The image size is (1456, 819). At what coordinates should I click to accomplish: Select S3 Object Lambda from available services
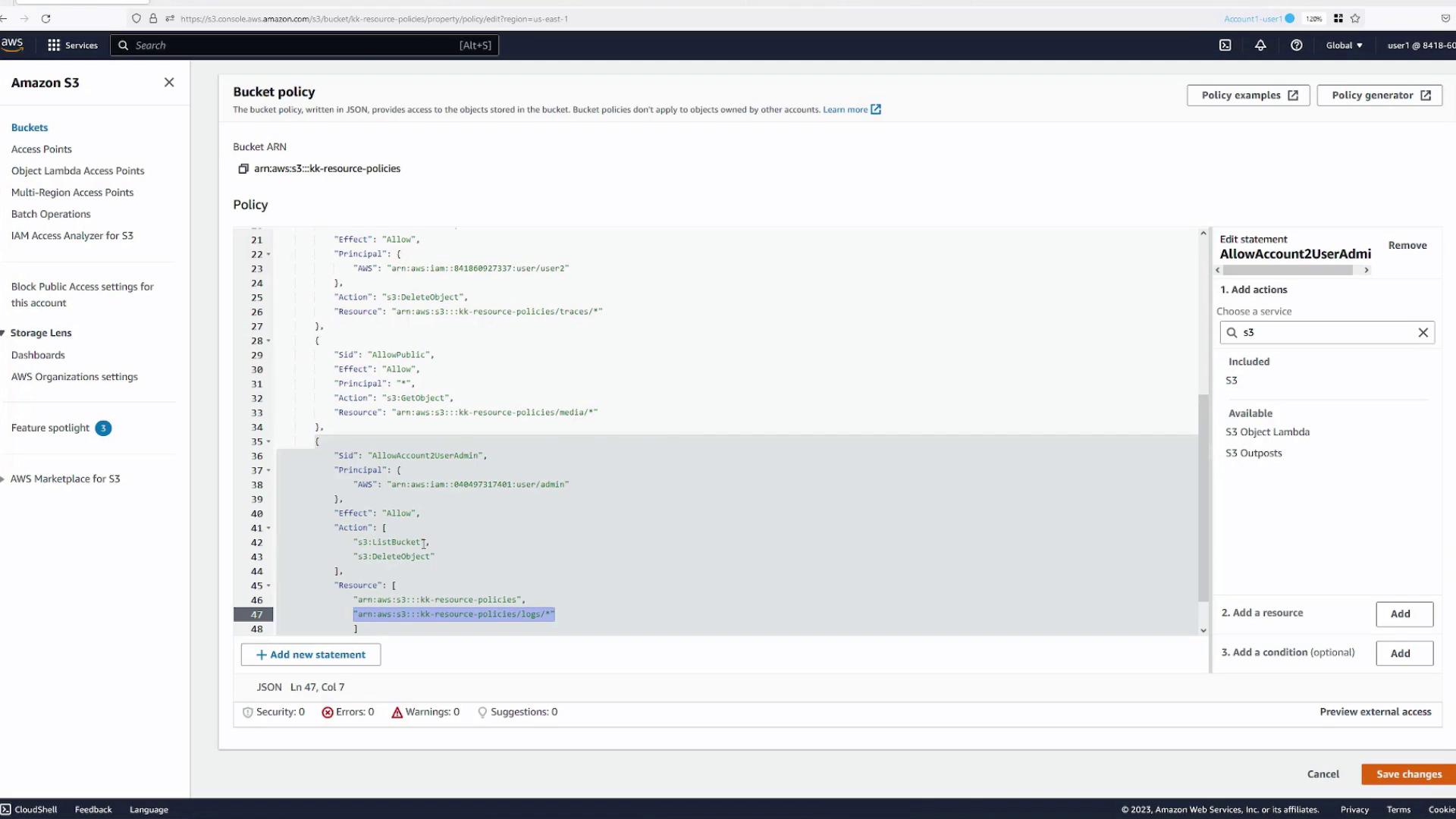pyautogui.click(x=1267, y=431)
